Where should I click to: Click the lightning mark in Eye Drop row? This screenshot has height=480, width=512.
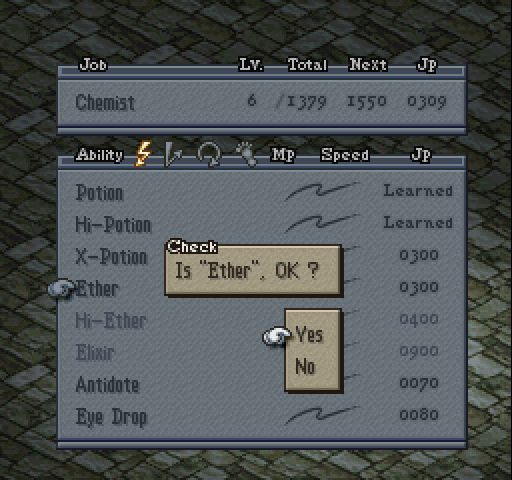(322, 415)
